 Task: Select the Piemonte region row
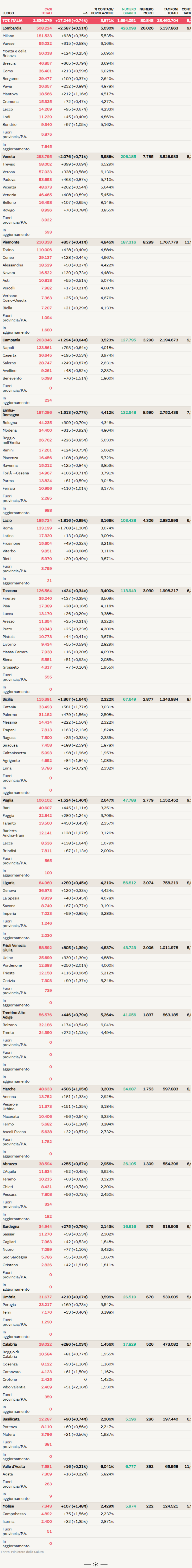click(96, 242)
